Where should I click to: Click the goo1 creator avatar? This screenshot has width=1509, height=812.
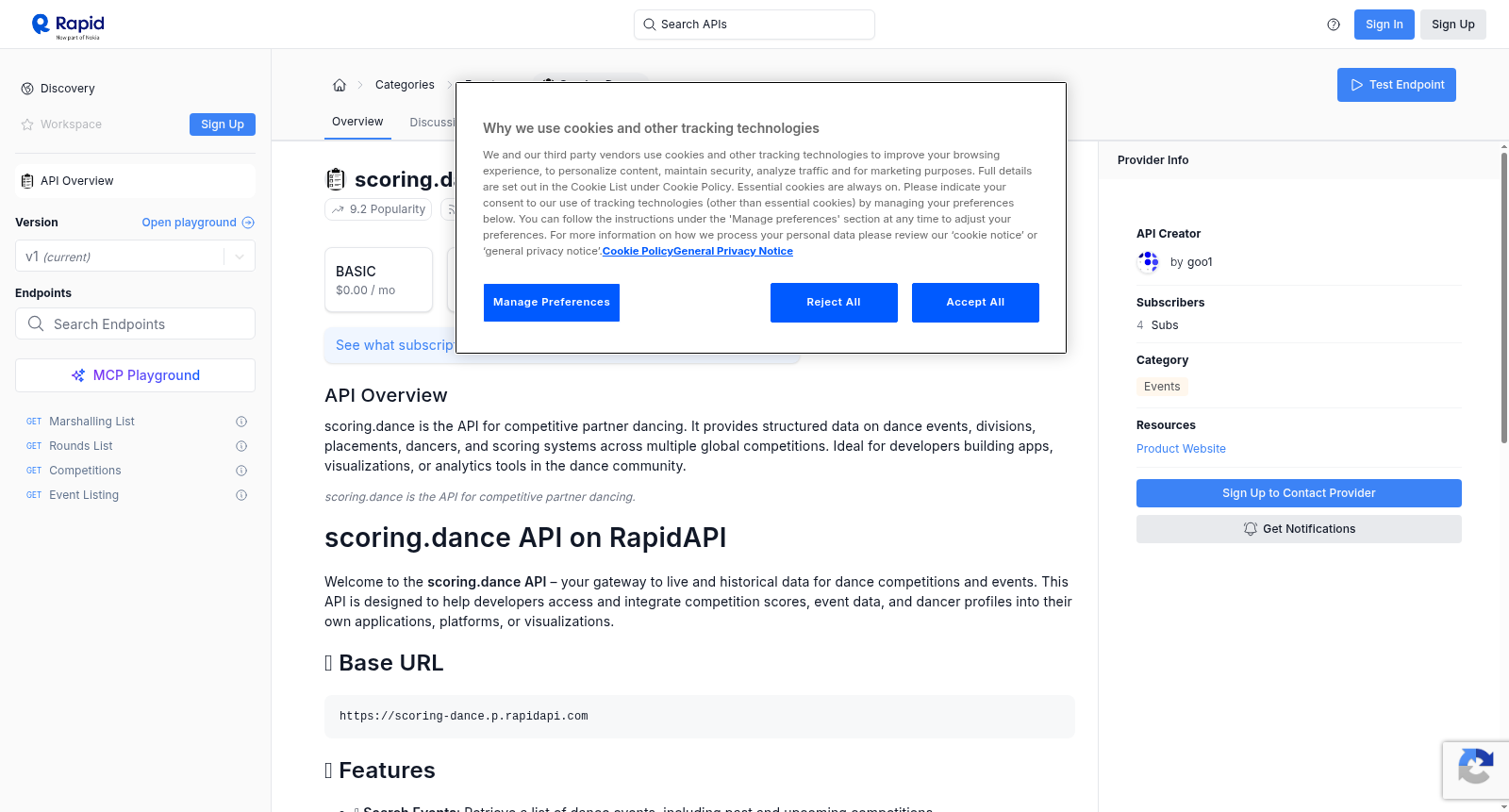tap(1149, 262)
